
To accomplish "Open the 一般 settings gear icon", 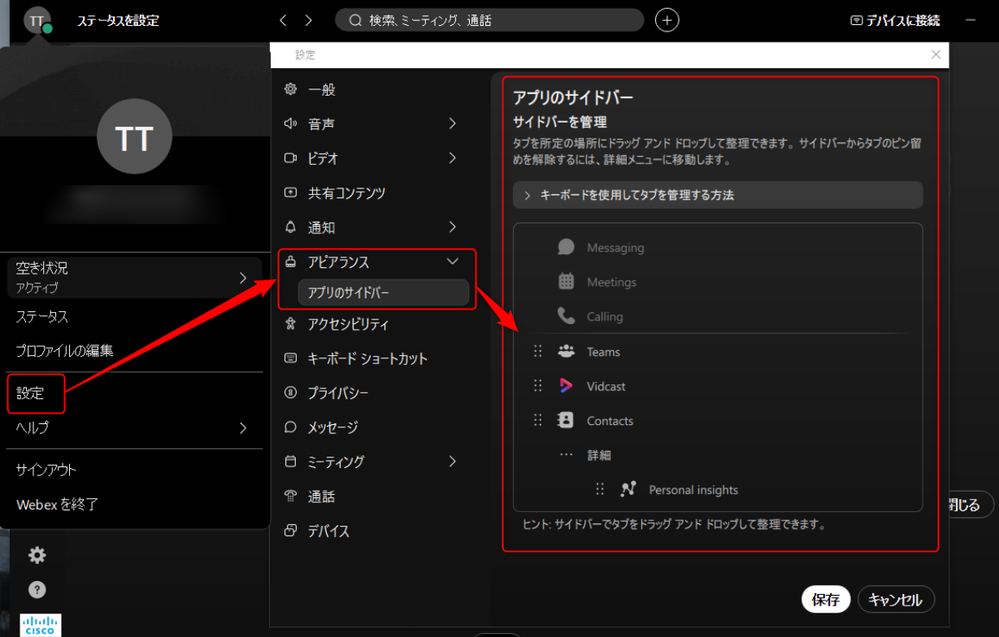I will 291,89.
